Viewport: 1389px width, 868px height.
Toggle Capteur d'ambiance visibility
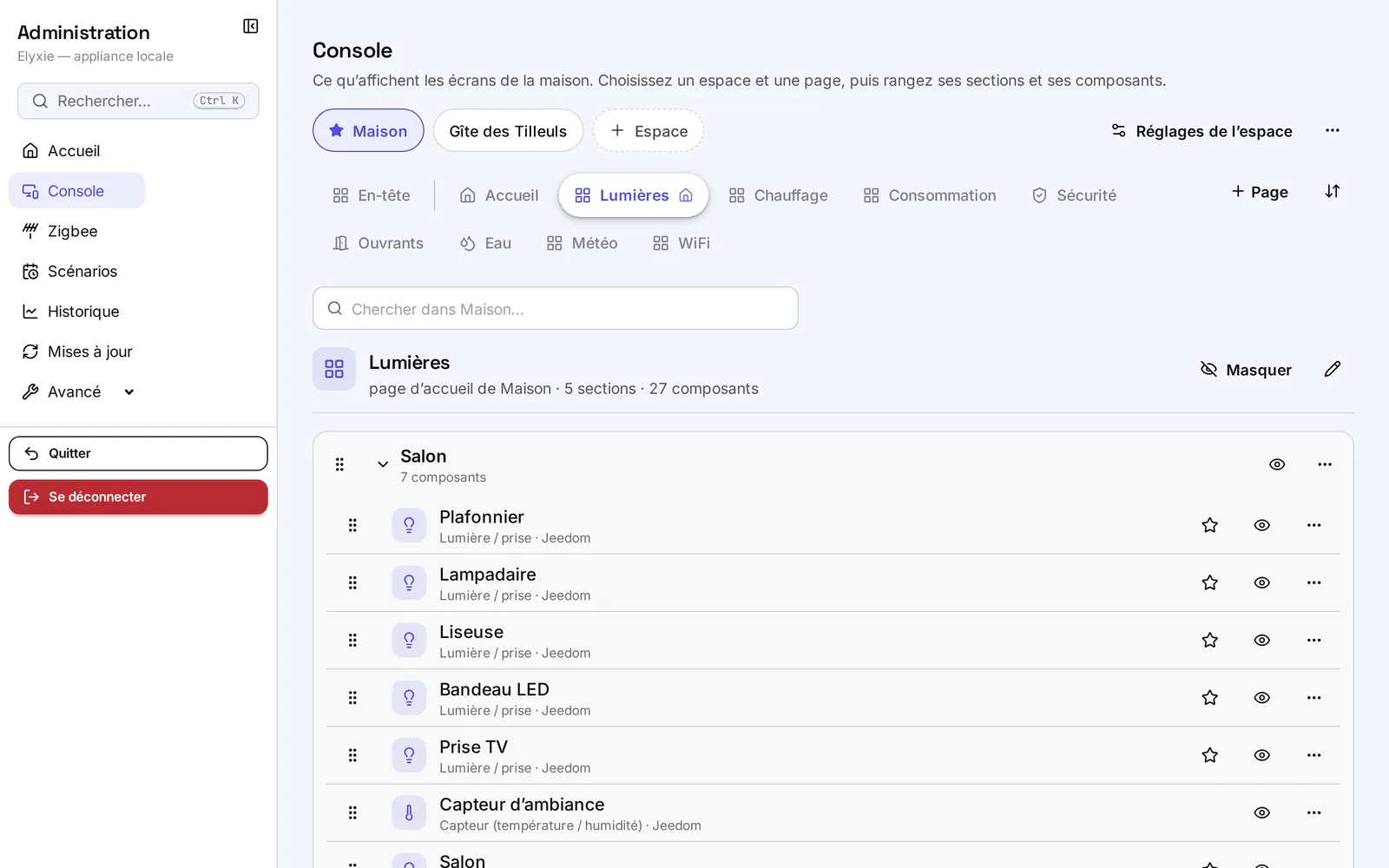pyautogui.click(x=1261, y=812)
